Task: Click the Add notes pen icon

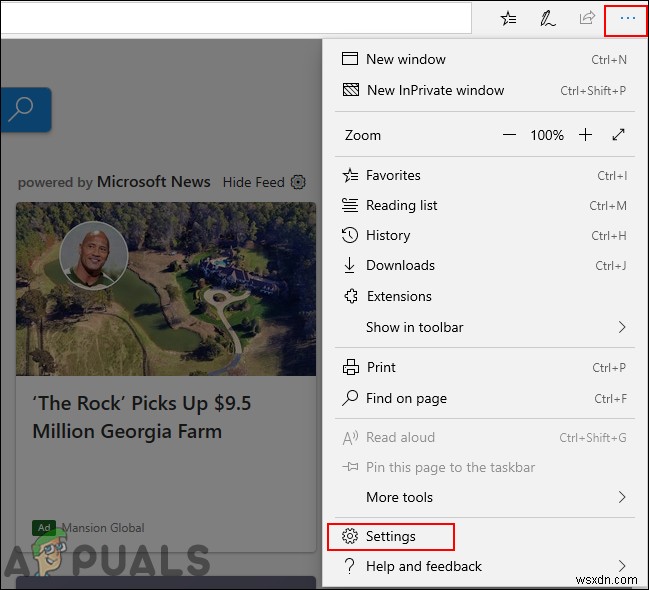Action: point(548,19)
